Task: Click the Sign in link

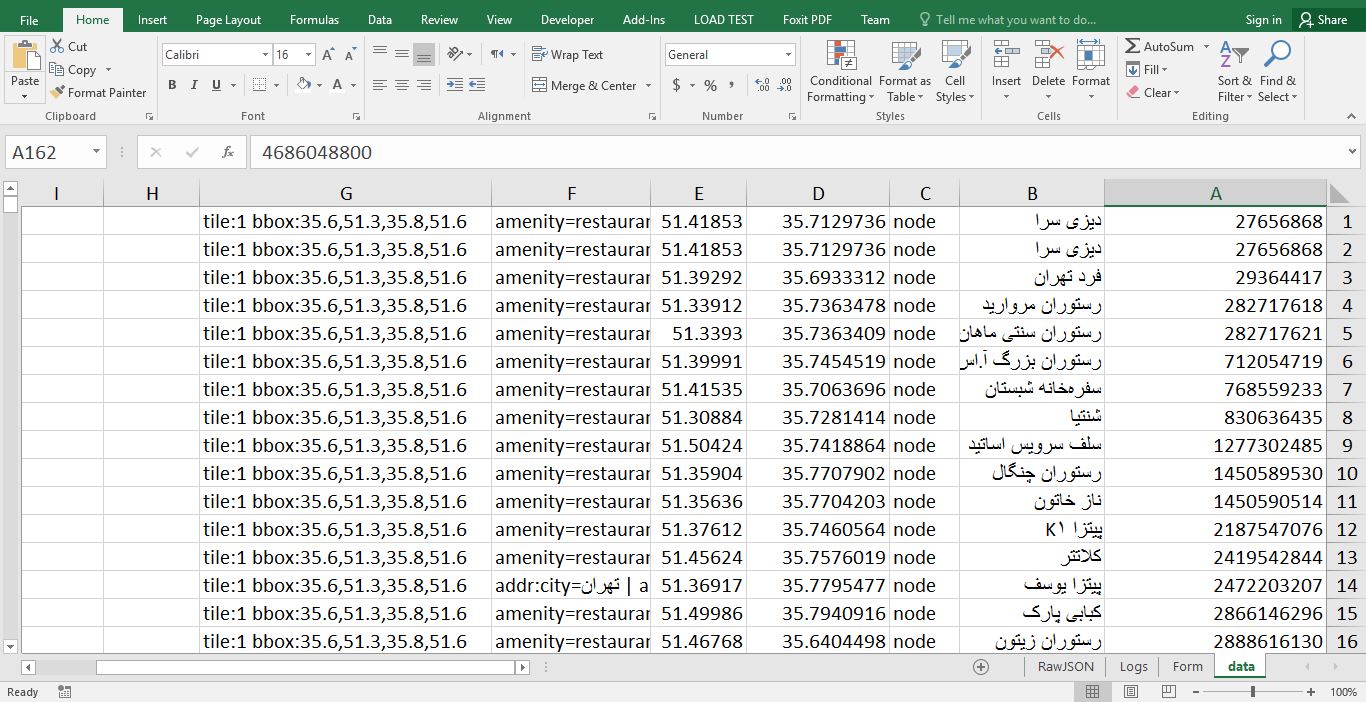Action: click(1262, 19)
